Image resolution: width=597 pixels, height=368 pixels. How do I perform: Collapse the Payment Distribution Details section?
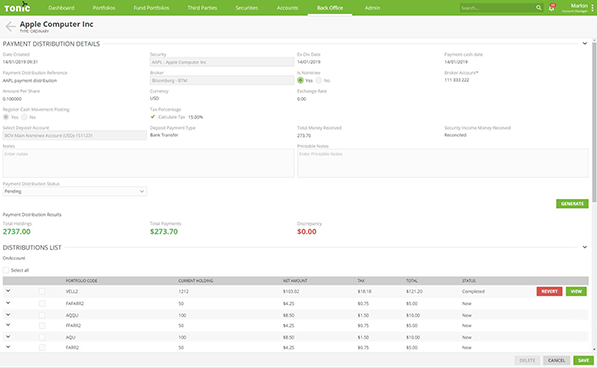coord(585,43)
